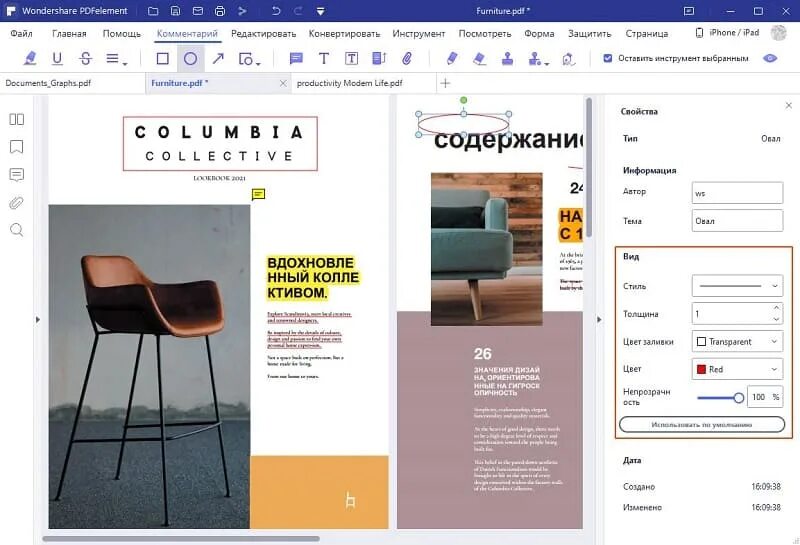
Task: Click the save icon in title bar
Action: (x=176, y=11)
